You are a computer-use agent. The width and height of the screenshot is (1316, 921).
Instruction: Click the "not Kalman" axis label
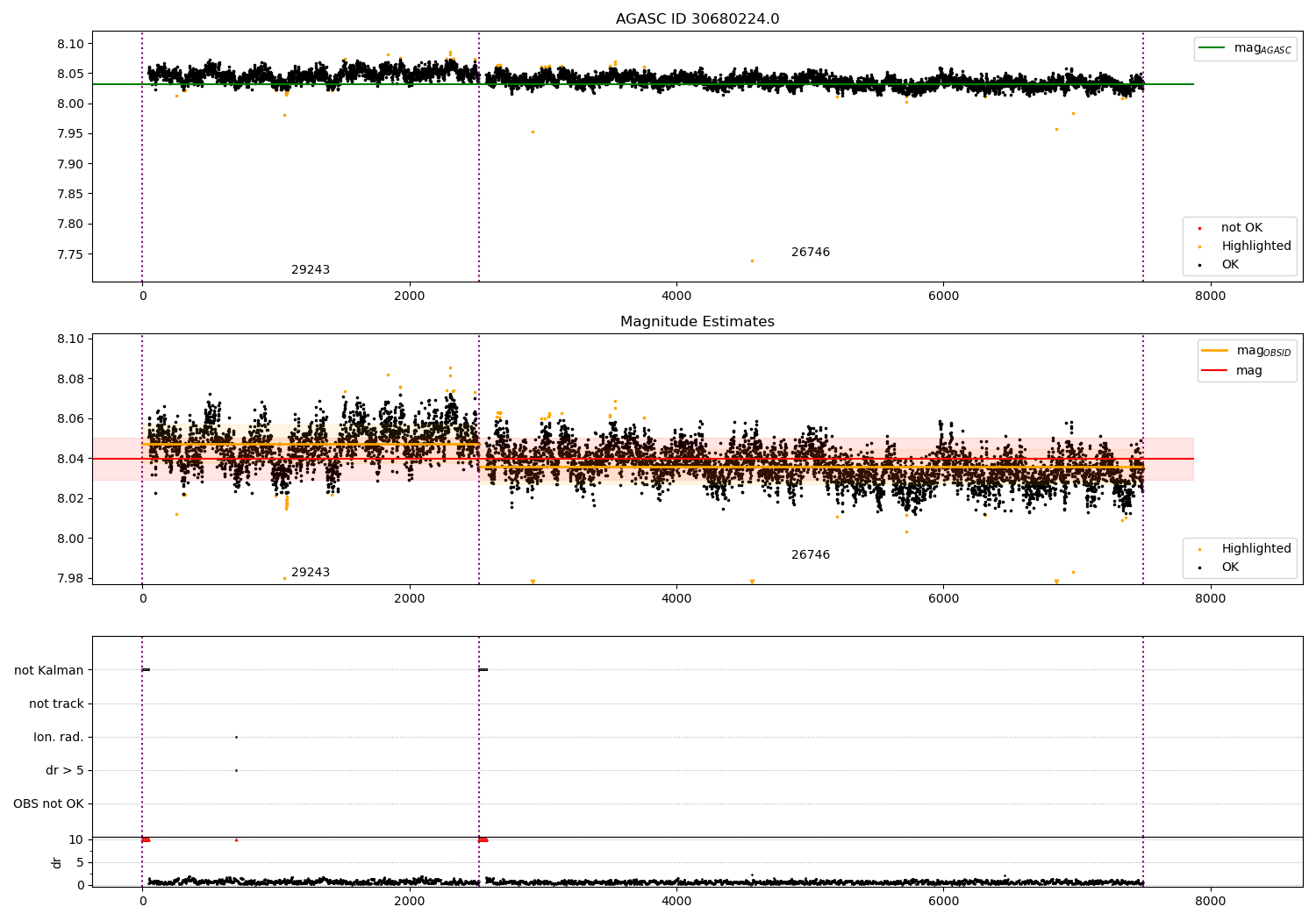pos(49,670)
